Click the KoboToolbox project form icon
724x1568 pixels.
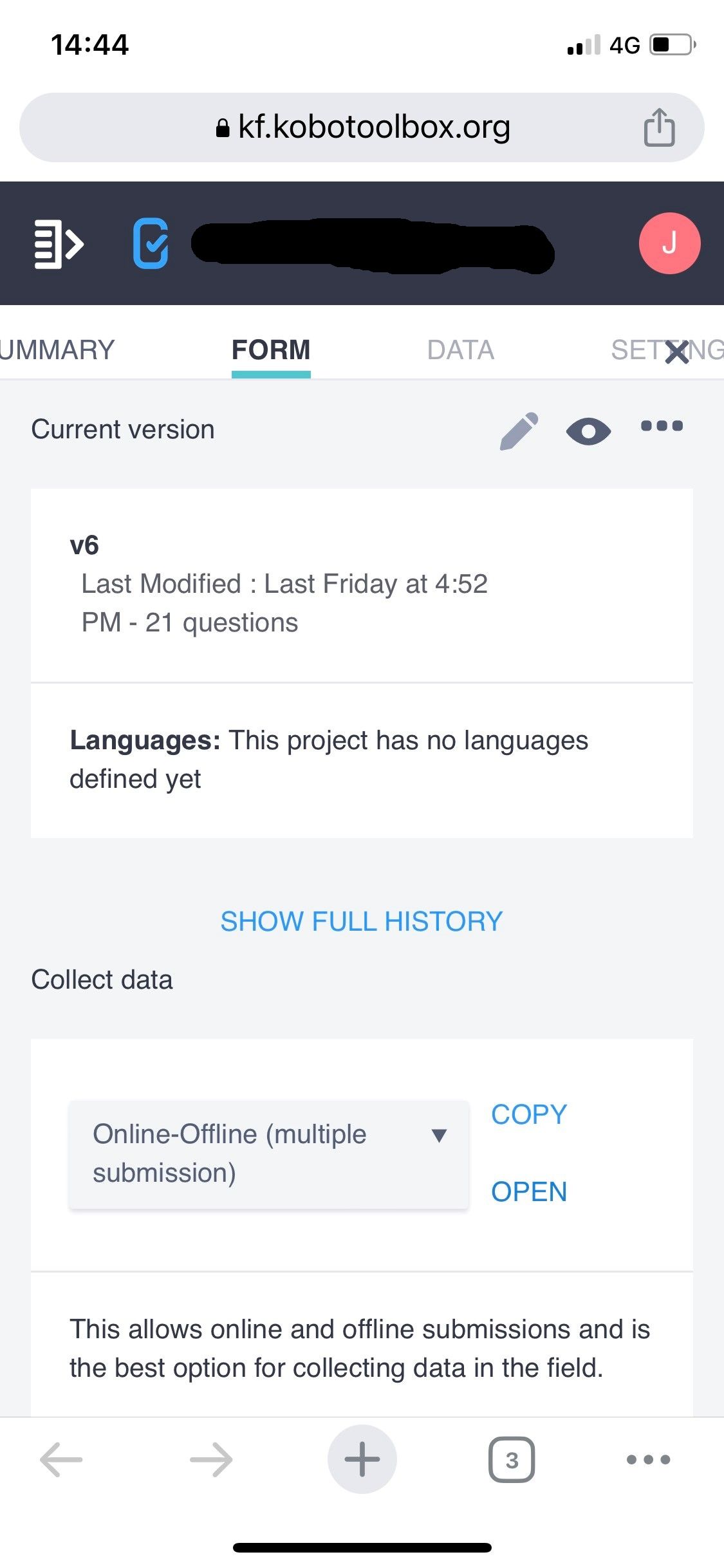point(151,243)
